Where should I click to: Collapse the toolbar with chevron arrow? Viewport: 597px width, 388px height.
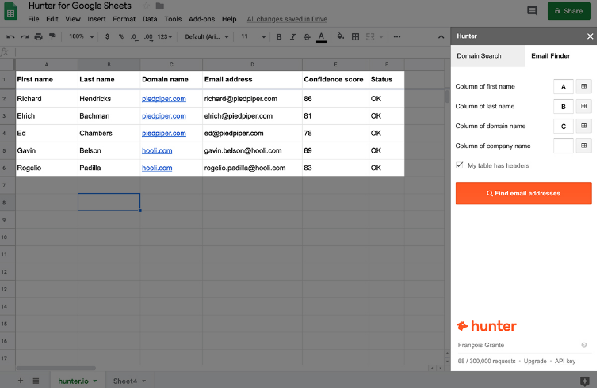pyautogui.click(x=441, y=37)
